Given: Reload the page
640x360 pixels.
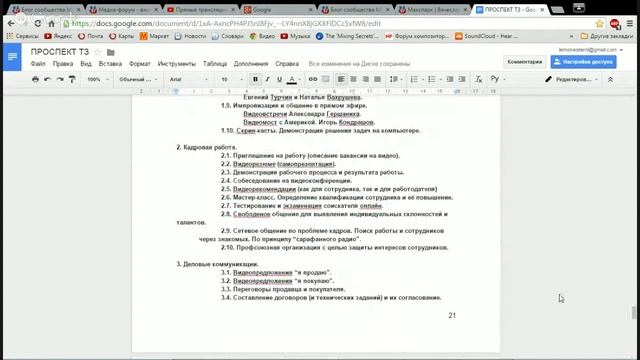Looking at the screenshot, I should point(38,24).
